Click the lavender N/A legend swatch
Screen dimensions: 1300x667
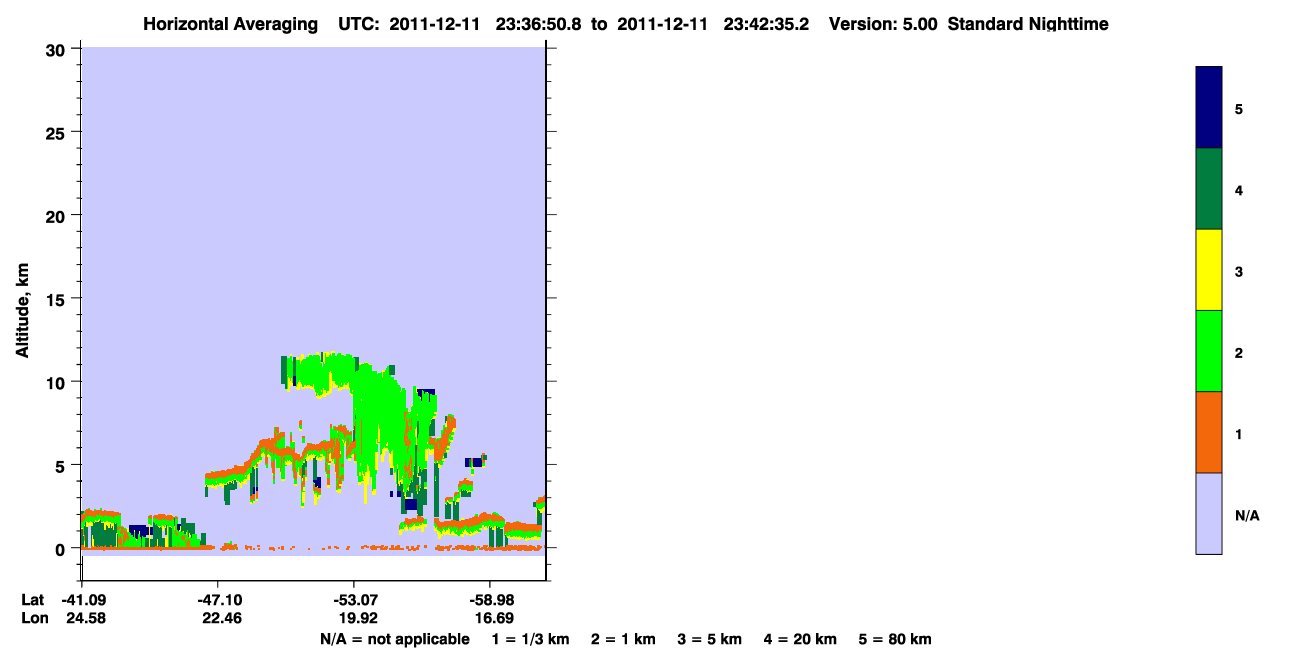1209,513
